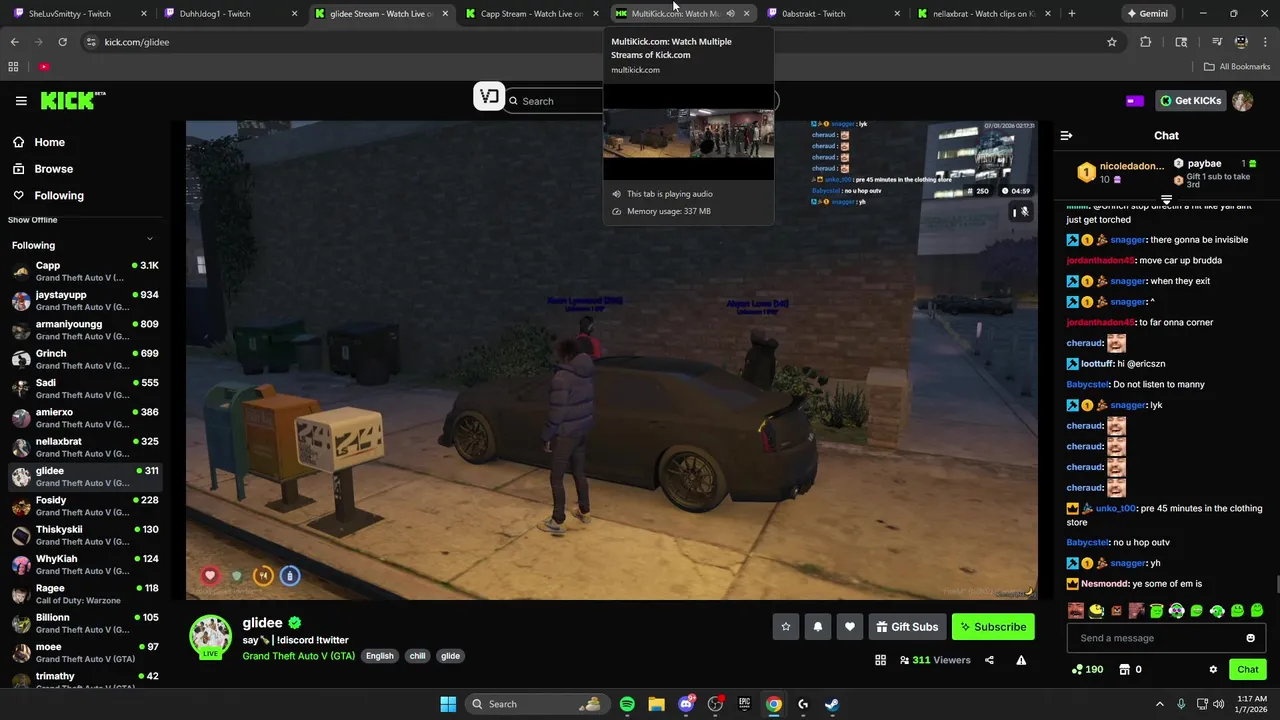The height and width of the screenshot is (720, 1280).
Task: Go to Following in Kick sidebar
Action: (59, 196)
